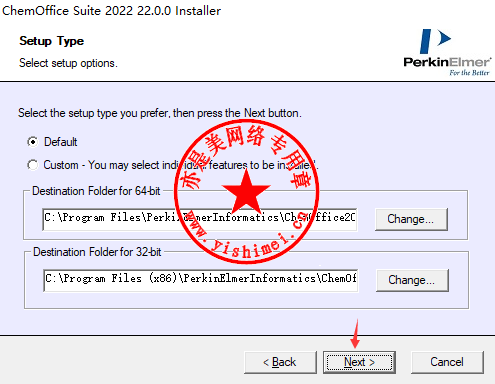
Task: Go back to the previous installer step
Action: click(x=280, y=362)
